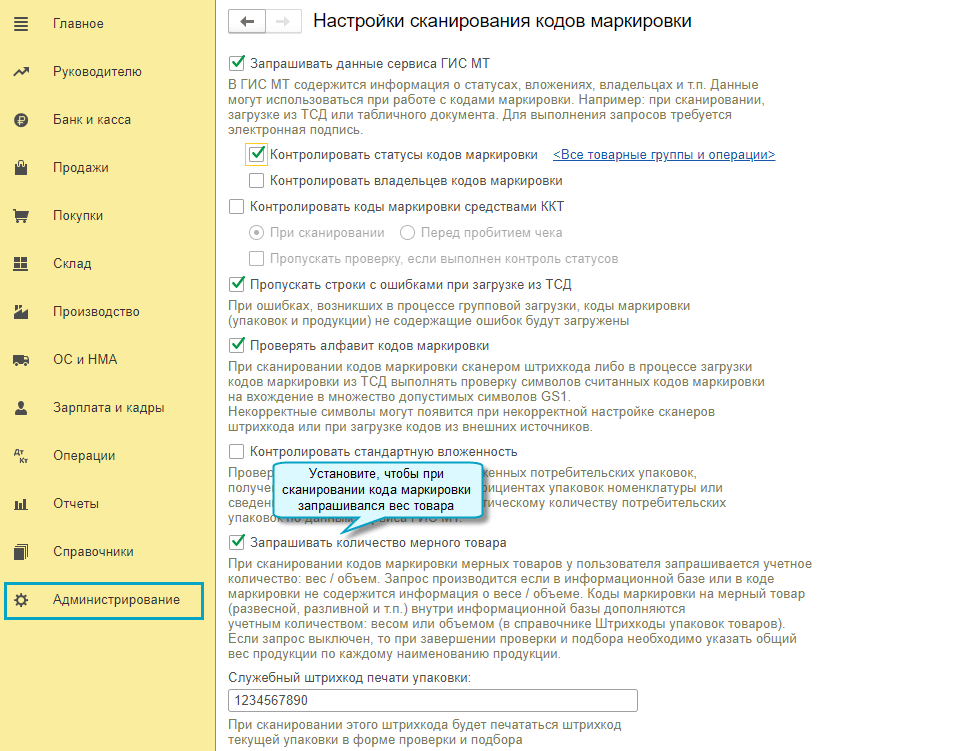Viewport: 967px width, 751px height.
Task: Go back with the left arrow button
Action: click(247, 22)
